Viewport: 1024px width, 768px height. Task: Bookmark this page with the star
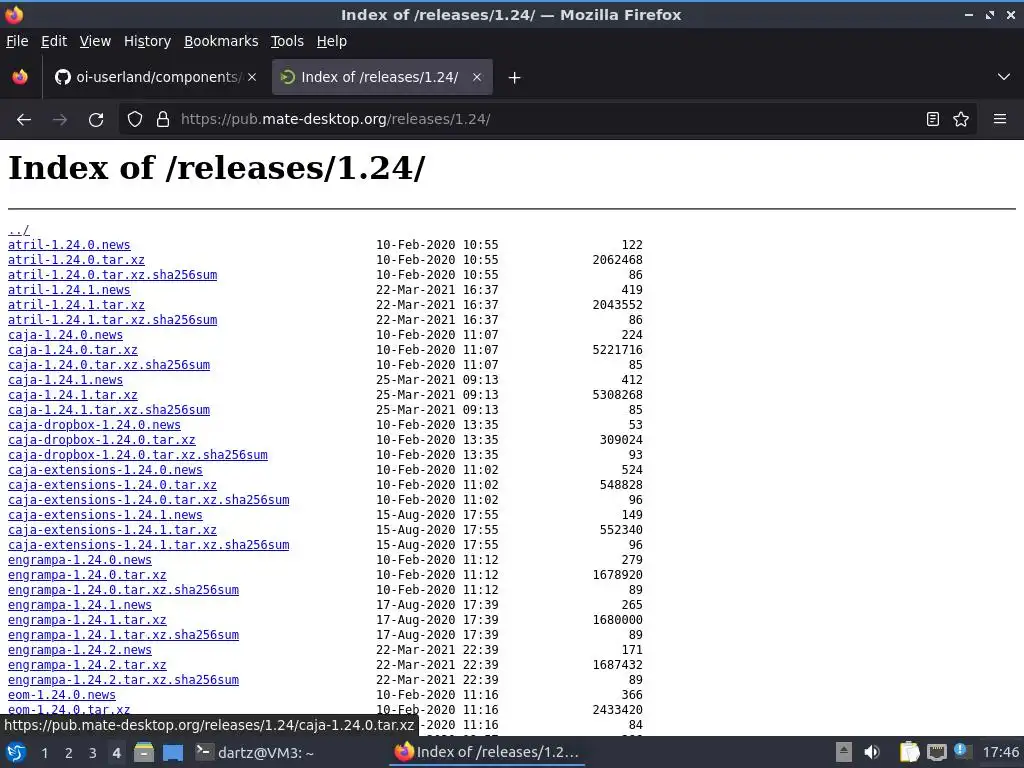961,120
